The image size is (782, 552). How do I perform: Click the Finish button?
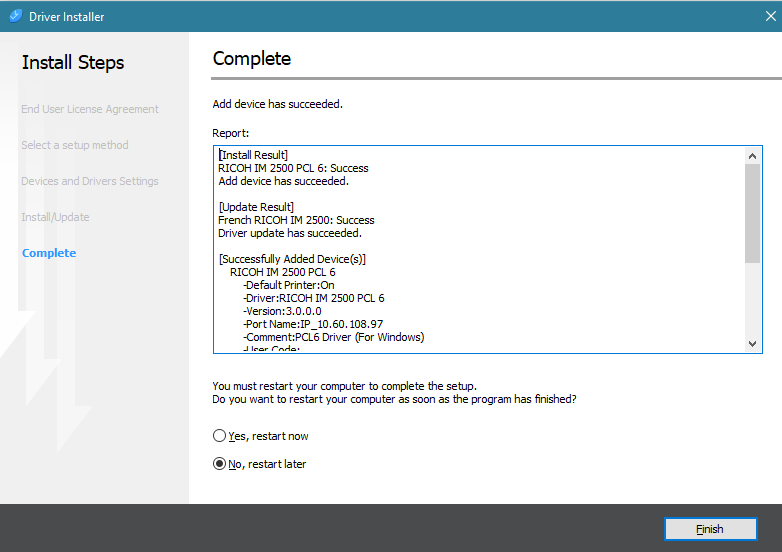point(711,529)
